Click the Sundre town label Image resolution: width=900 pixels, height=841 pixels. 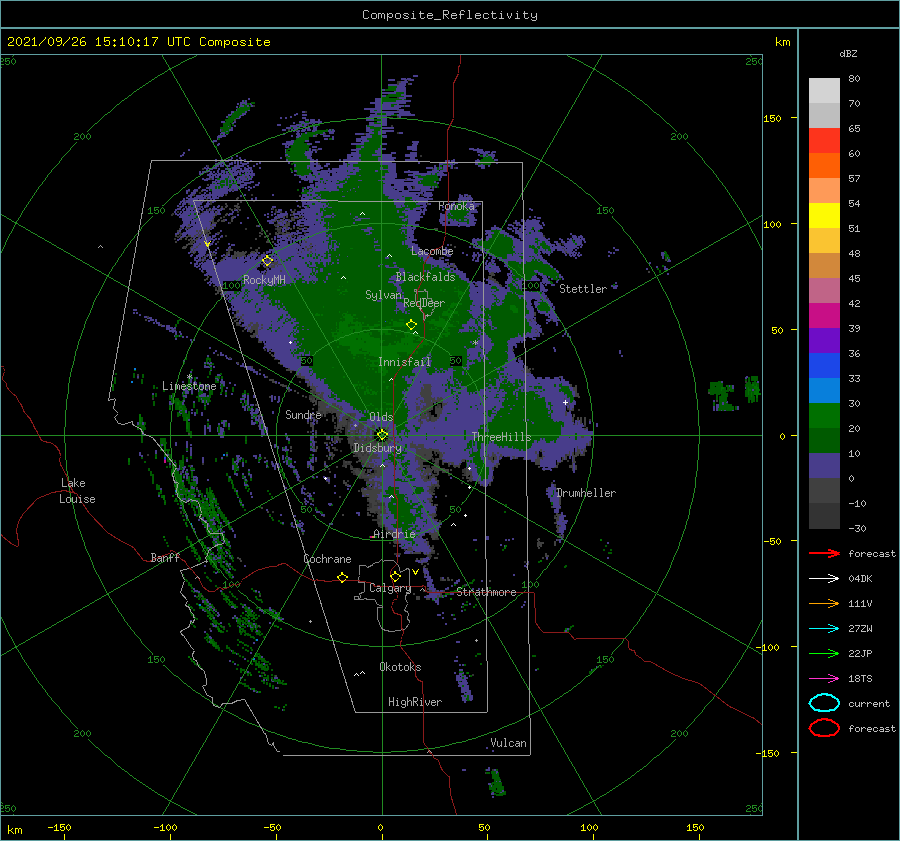click(x=303, y=414)
